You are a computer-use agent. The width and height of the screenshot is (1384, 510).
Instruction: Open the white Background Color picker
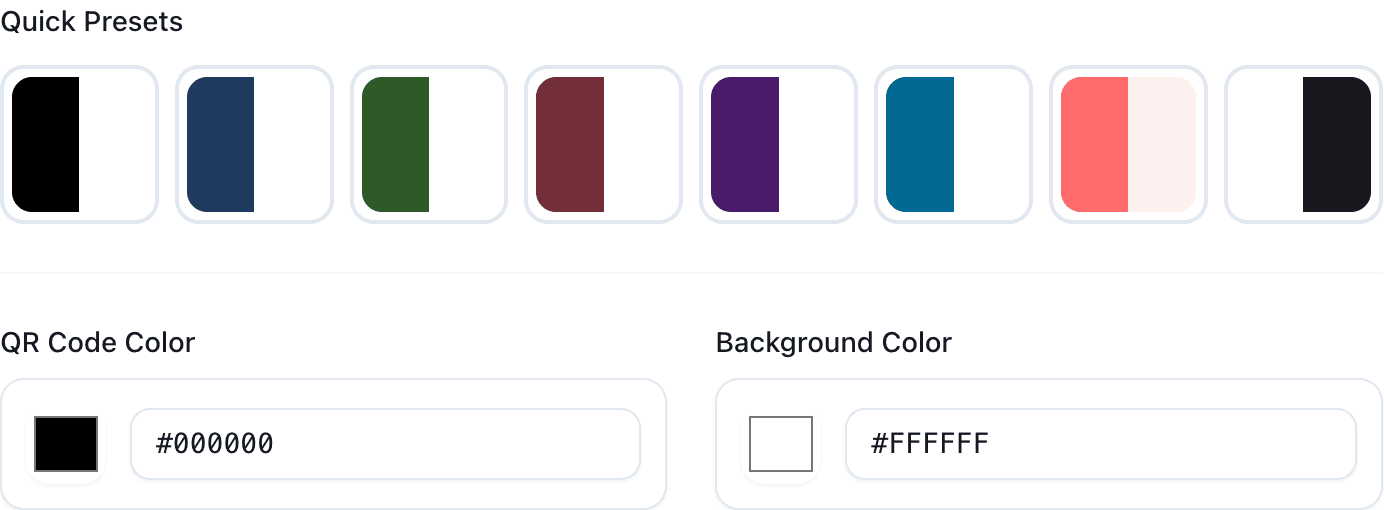(x=781, y=444)
